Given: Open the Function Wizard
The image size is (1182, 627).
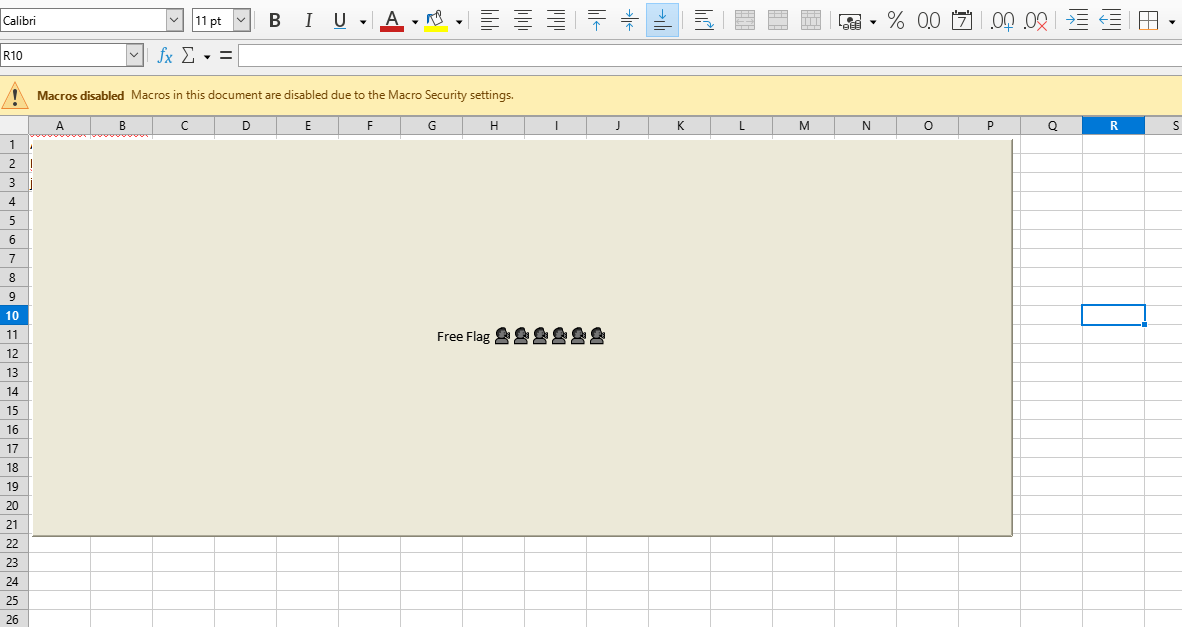Looking at the screenshot, I should tap(164, 55).
